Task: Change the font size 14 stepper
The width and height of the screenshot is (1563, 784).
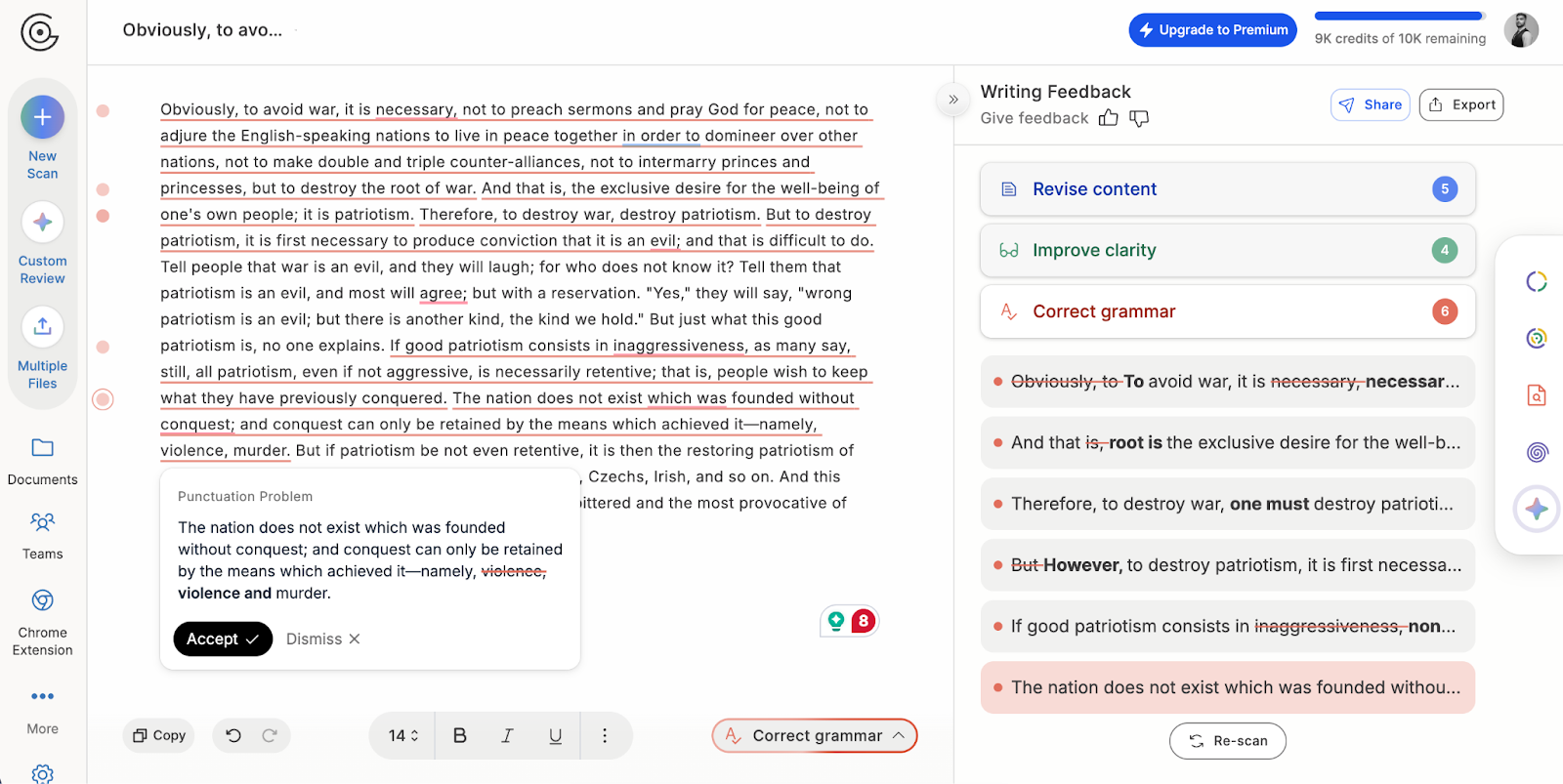Action: pyautogui.click(x=403, y=736)
